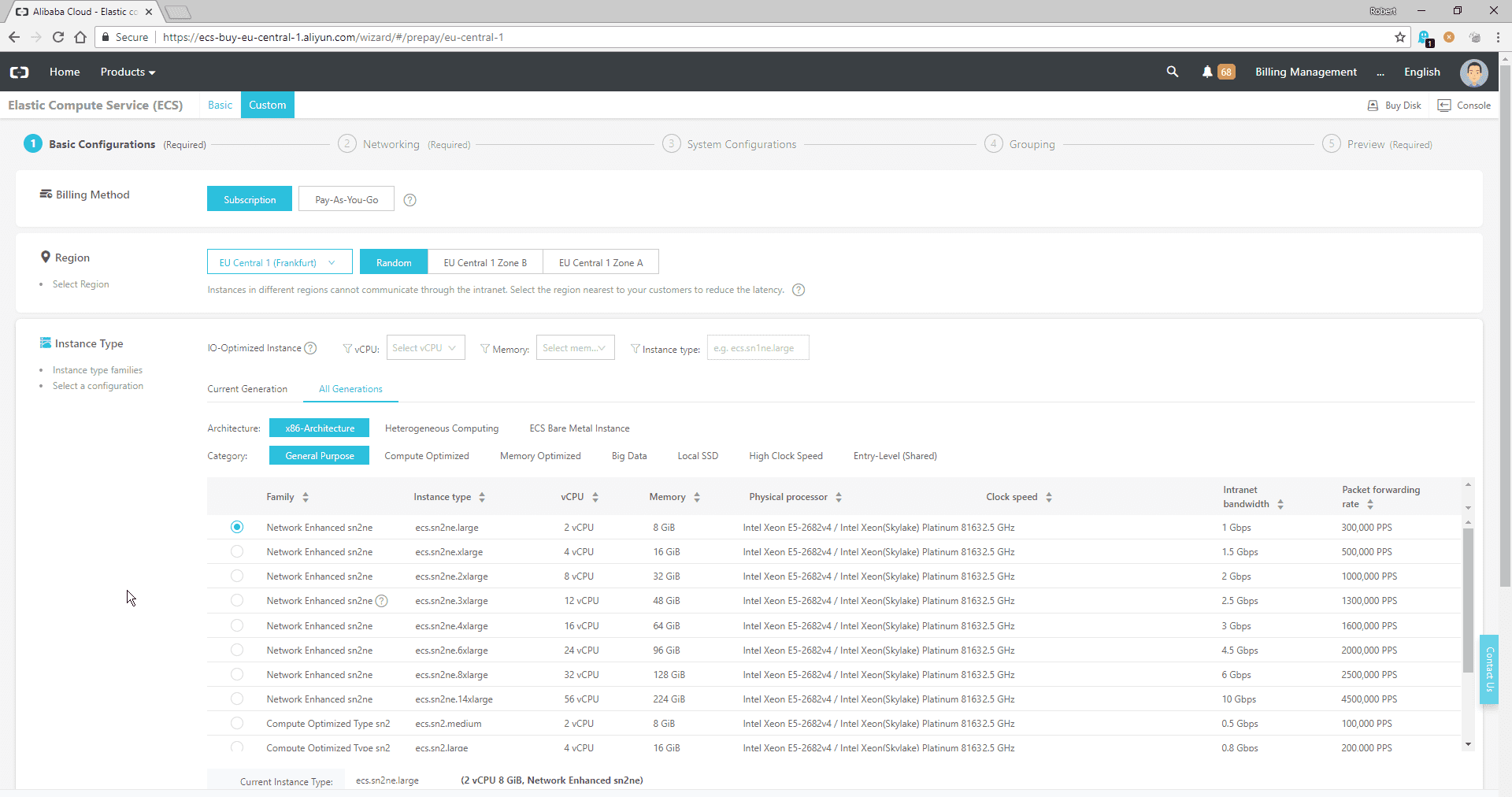Open Billing Management link
This screenshot has height=797, width=1512.
click(1306, 72)
